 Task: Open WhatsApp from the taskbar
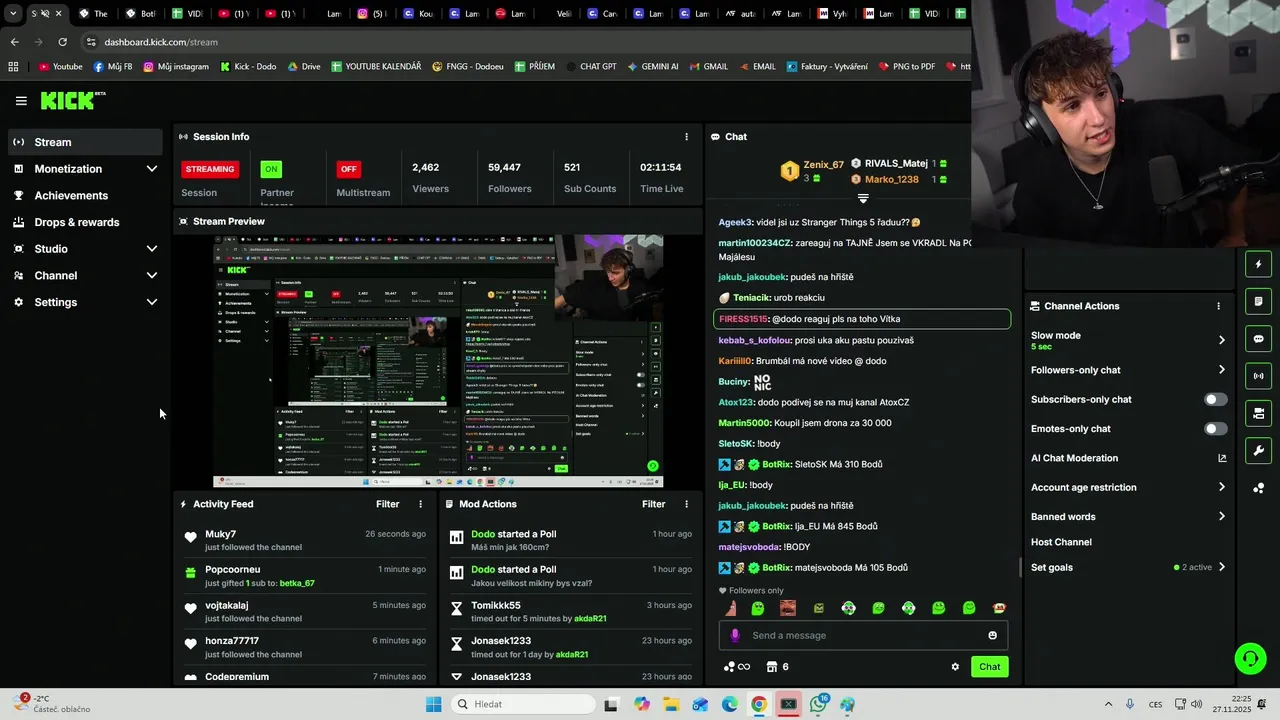818,704
